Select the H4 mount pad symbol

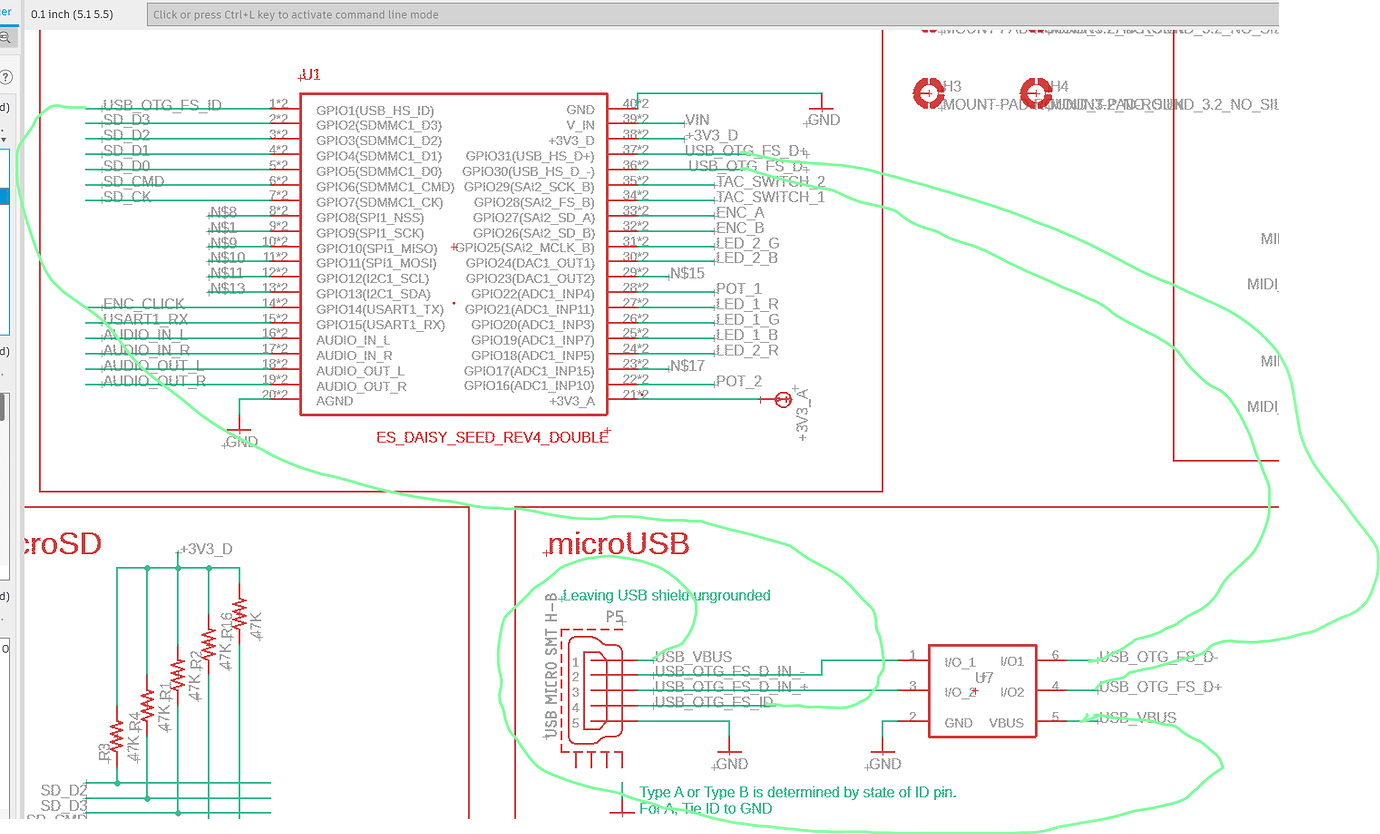[1034, 94]
